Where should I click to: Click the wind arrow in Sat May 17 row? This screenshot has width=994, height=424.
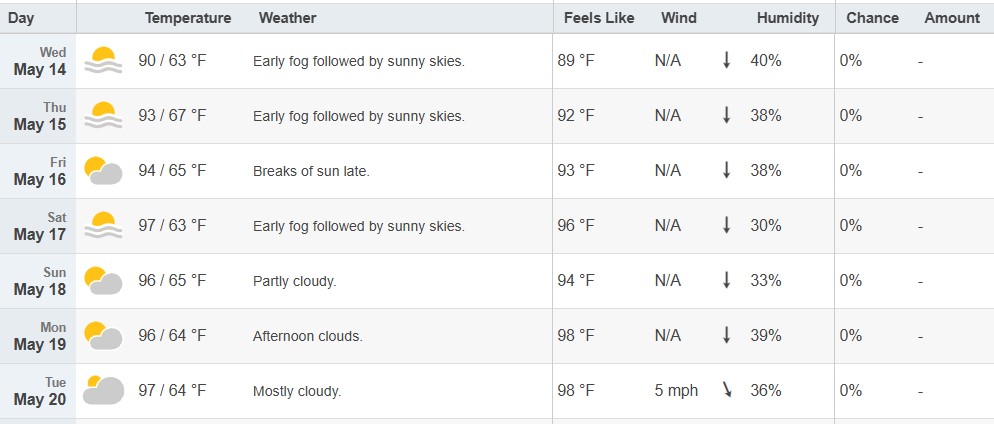pyautogui.click(x=726, y=226)
